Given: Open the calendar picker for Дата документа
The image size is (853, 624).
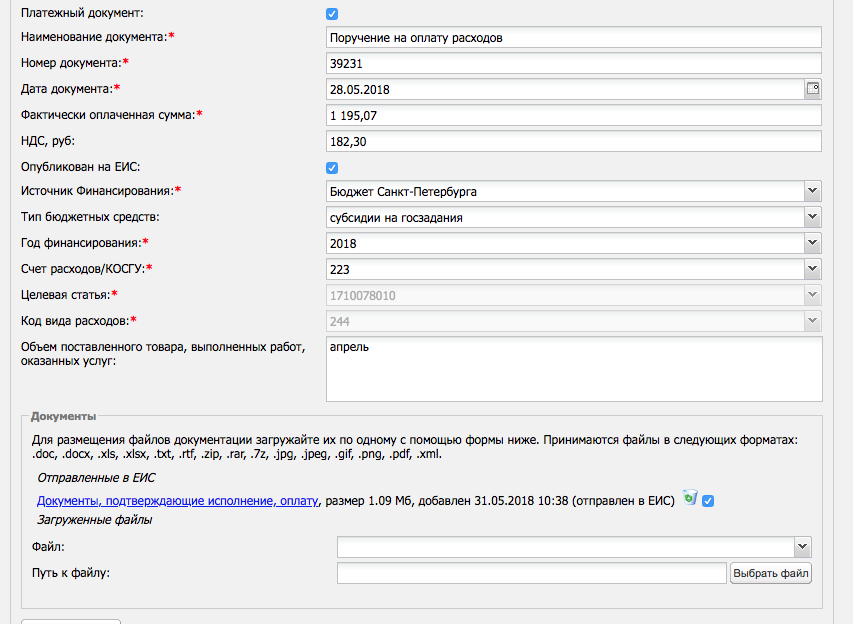Looking at the screenshot, I should pos(813,89).
